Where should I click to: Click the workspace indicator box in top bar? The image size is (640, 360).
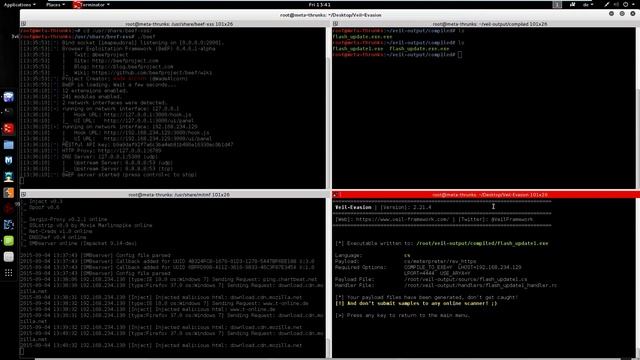pos(557,4)
